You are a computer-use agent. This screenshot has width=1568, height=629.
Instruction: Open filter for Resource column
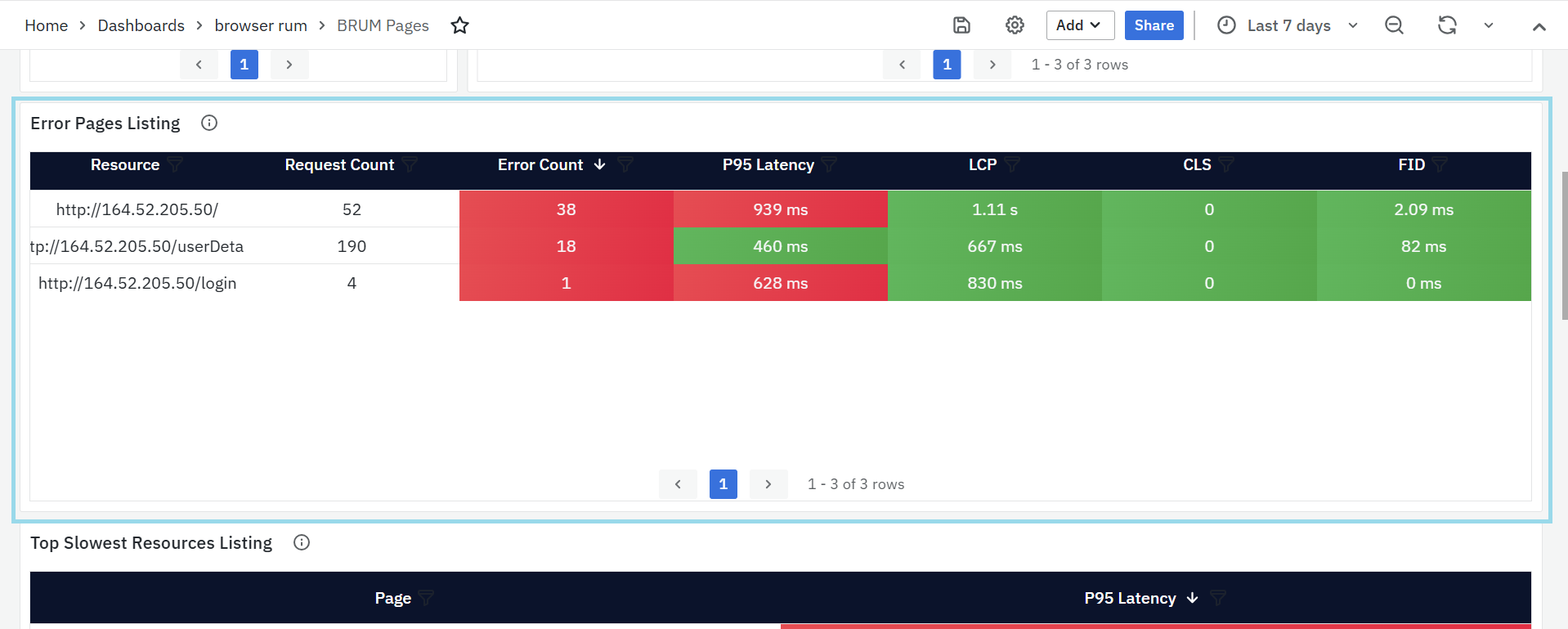pos(175,165)
